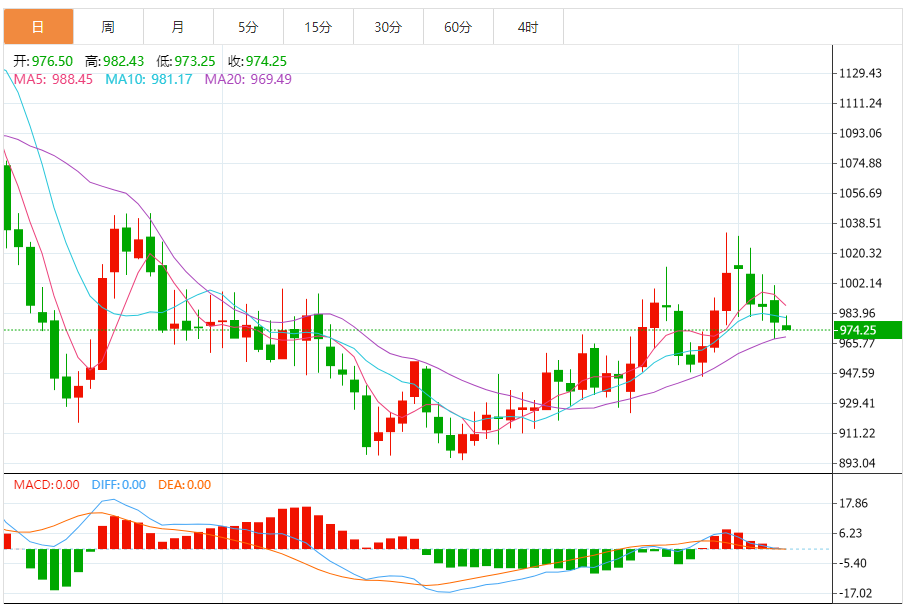906x604 pixels.
Task: Click the 开:976.50 open price value
Action: (43, 61)
